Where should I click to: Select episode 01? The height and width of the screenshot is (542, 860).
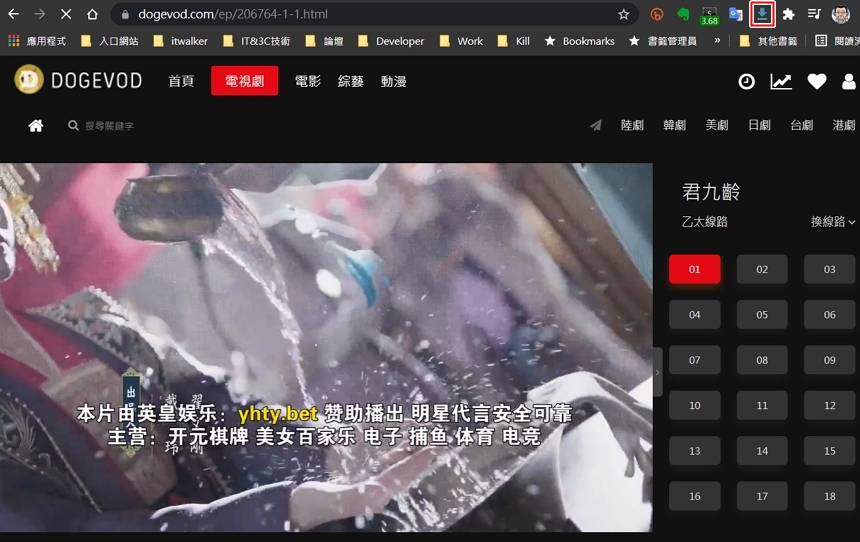click(x=694, y=269)
